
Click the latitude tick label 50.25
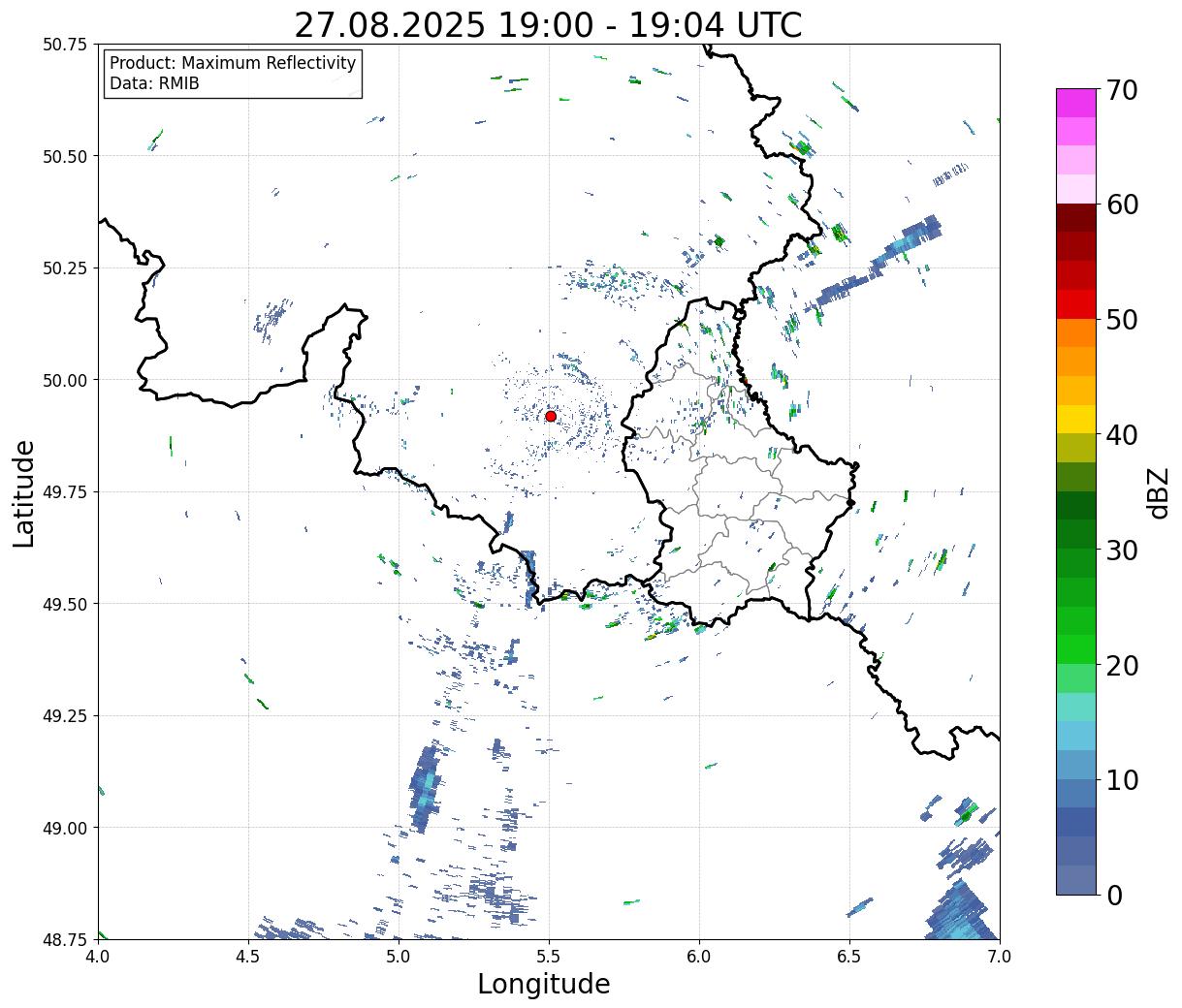[65, 268]
